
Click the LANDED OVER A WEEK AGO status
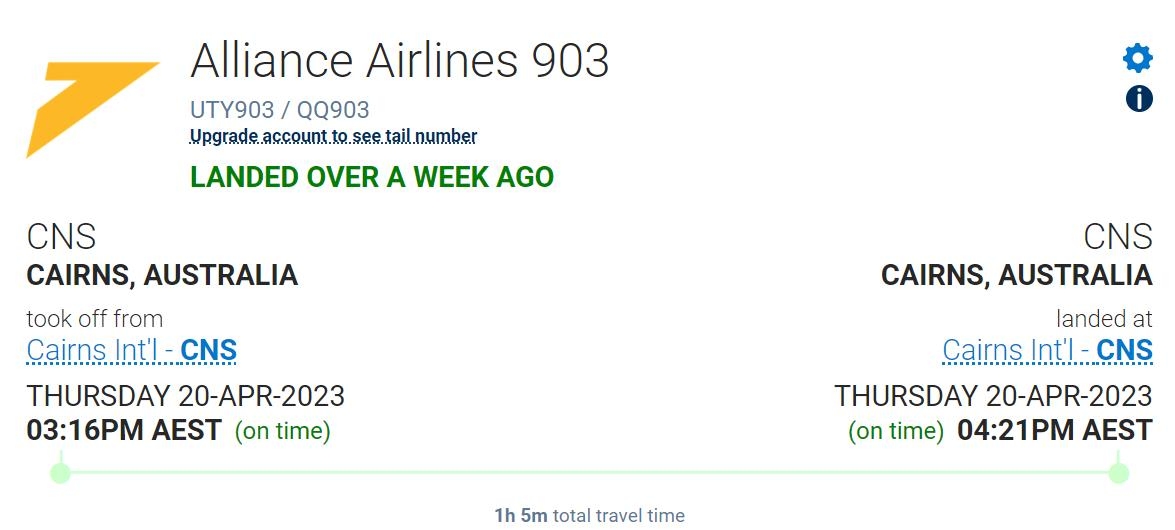click(x=372, y=177)
